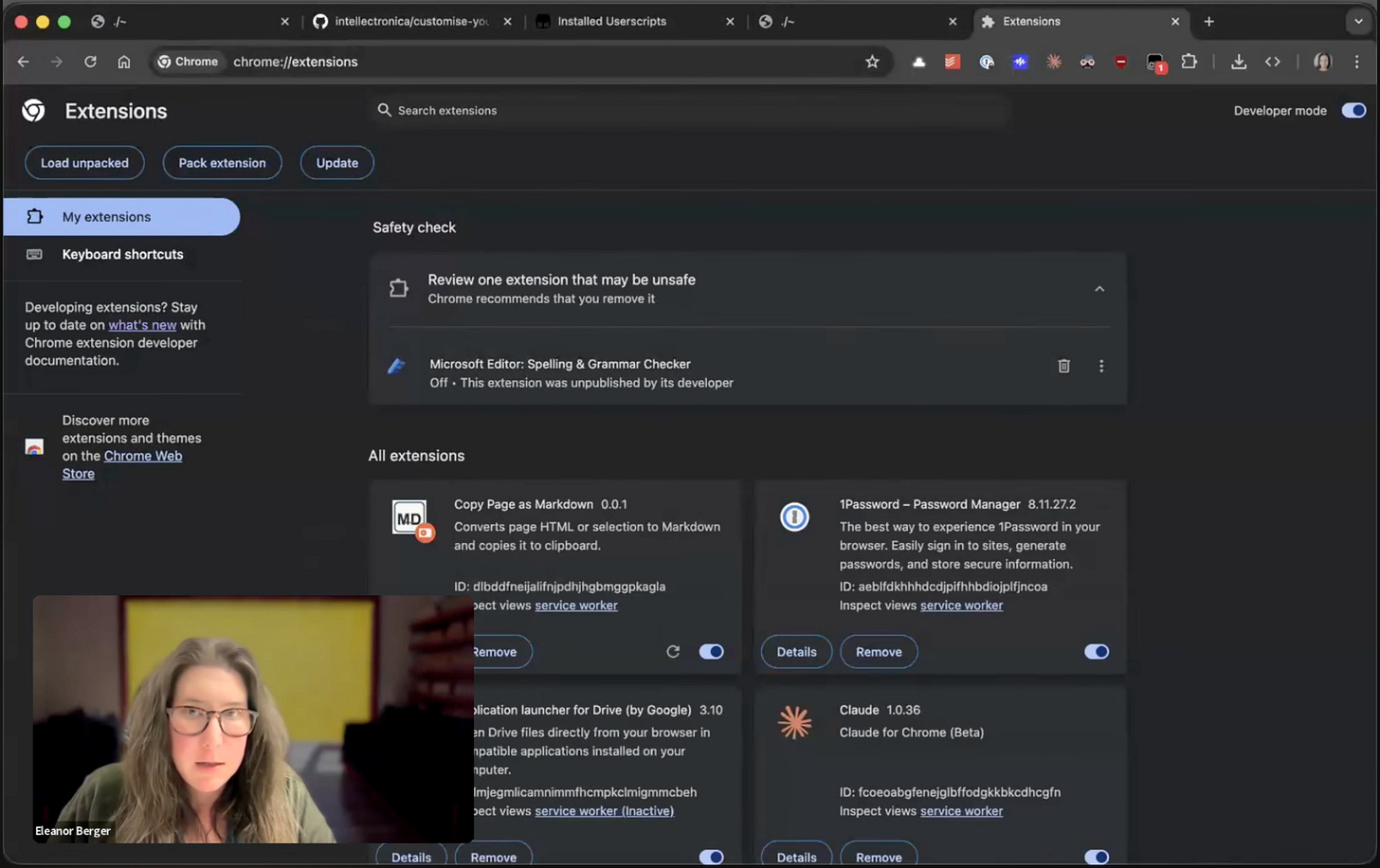Viewport: 1380px width, 868px height.
Task: Disable the Application launcher for Drive toggle
Action: [x=711, y=857]
